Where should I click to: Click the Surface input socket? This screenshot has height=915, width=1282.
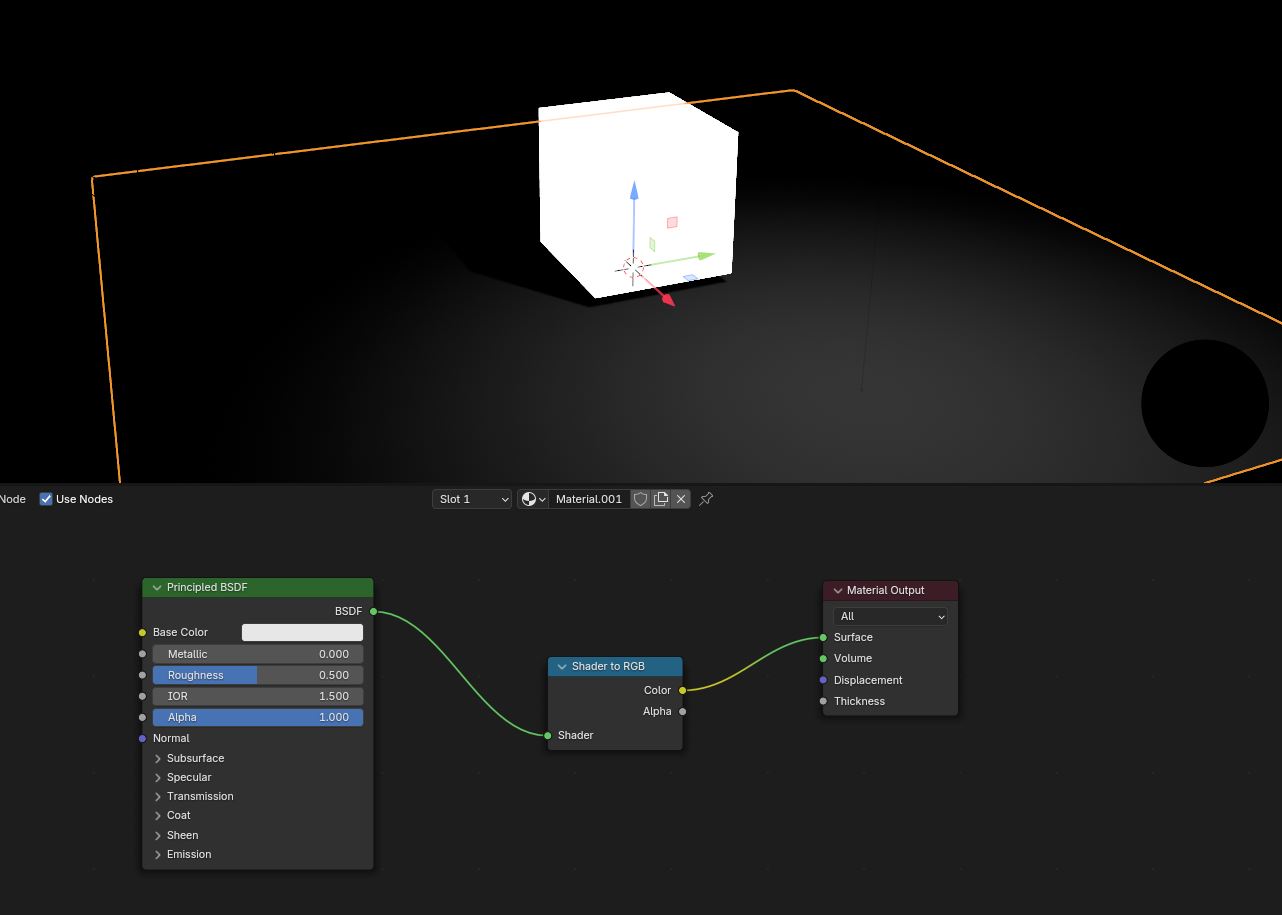(824, 637)
